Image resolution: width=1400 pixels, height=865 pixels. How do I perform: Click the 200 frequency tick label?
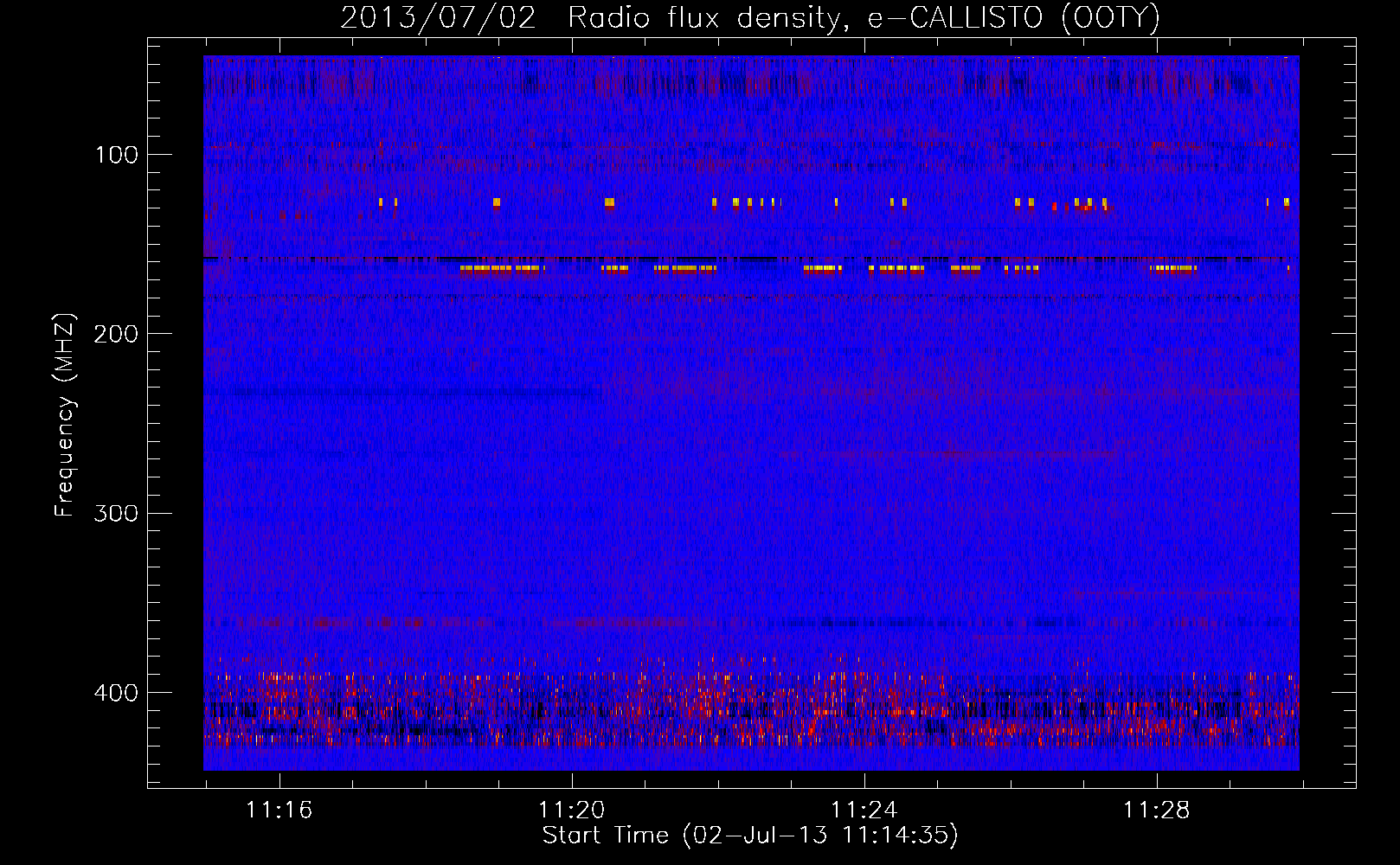117,334
